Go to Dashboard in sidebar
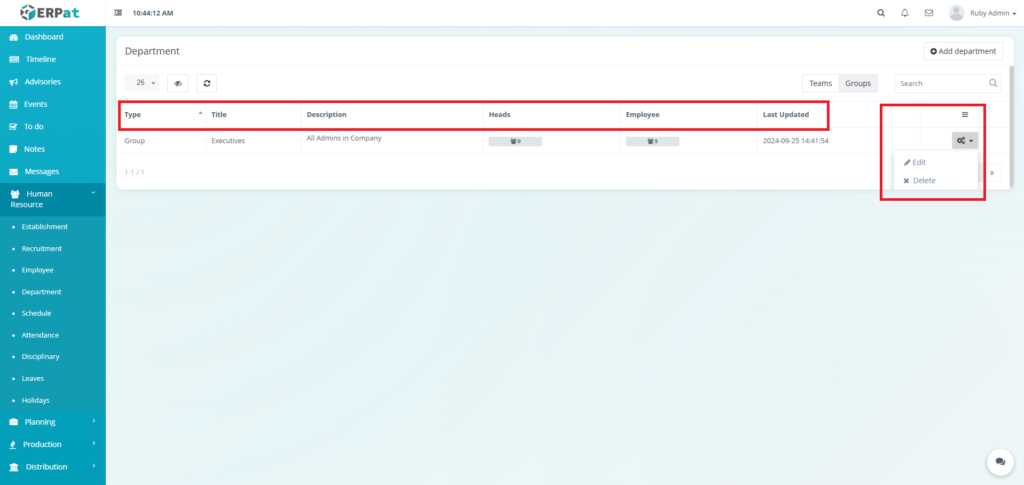1024x485 pixels. [44, 37]
